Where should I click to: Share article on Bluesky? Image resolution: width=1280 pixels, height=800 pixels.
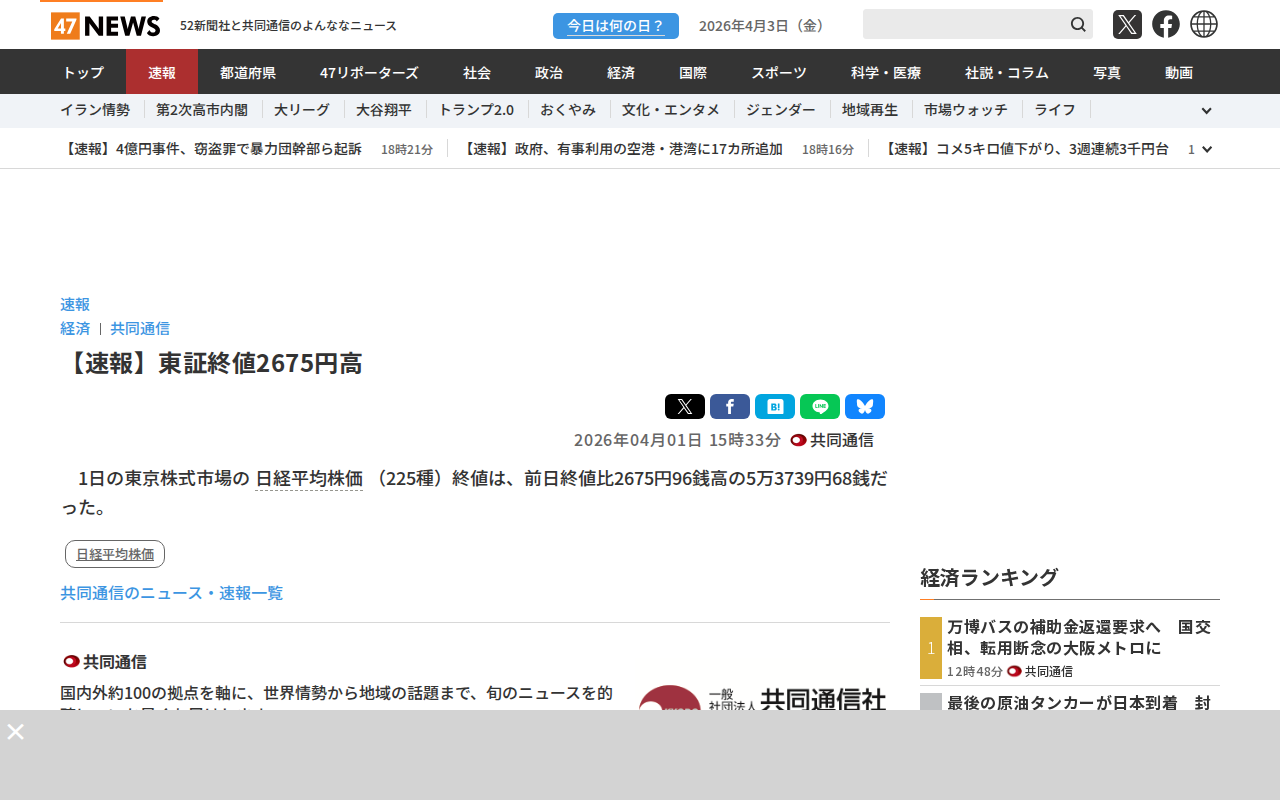tap(864, 407)
